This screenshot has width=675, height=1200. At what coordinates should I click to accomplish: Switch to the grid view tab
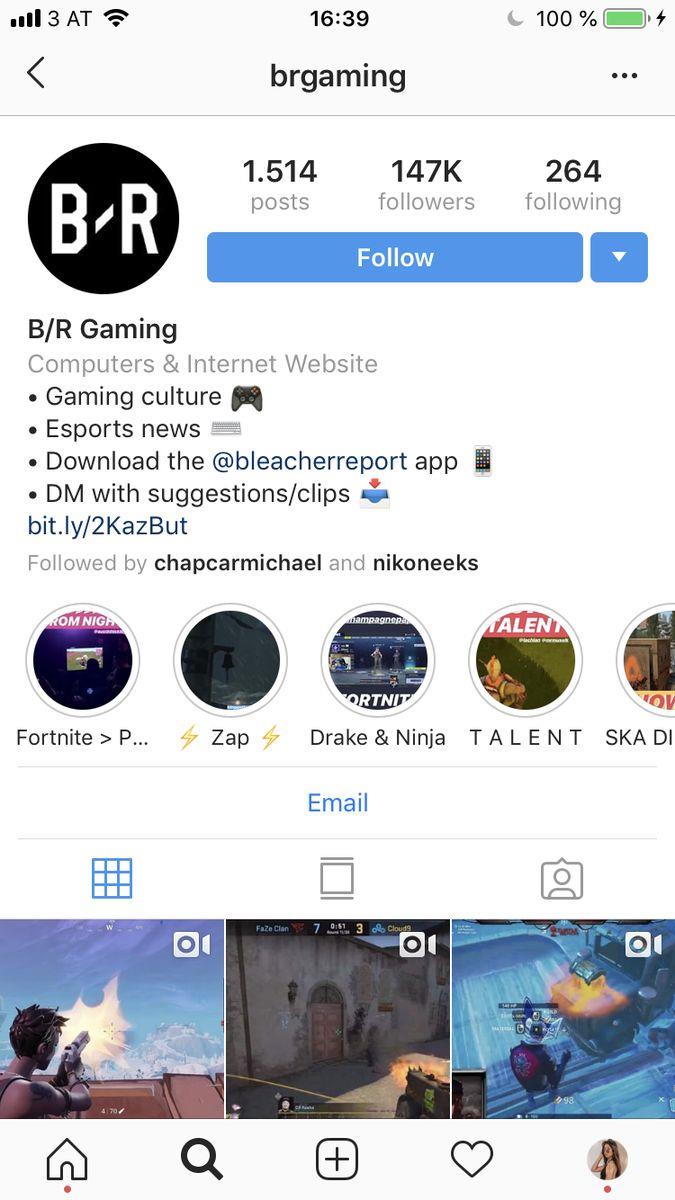coord(112,878)
